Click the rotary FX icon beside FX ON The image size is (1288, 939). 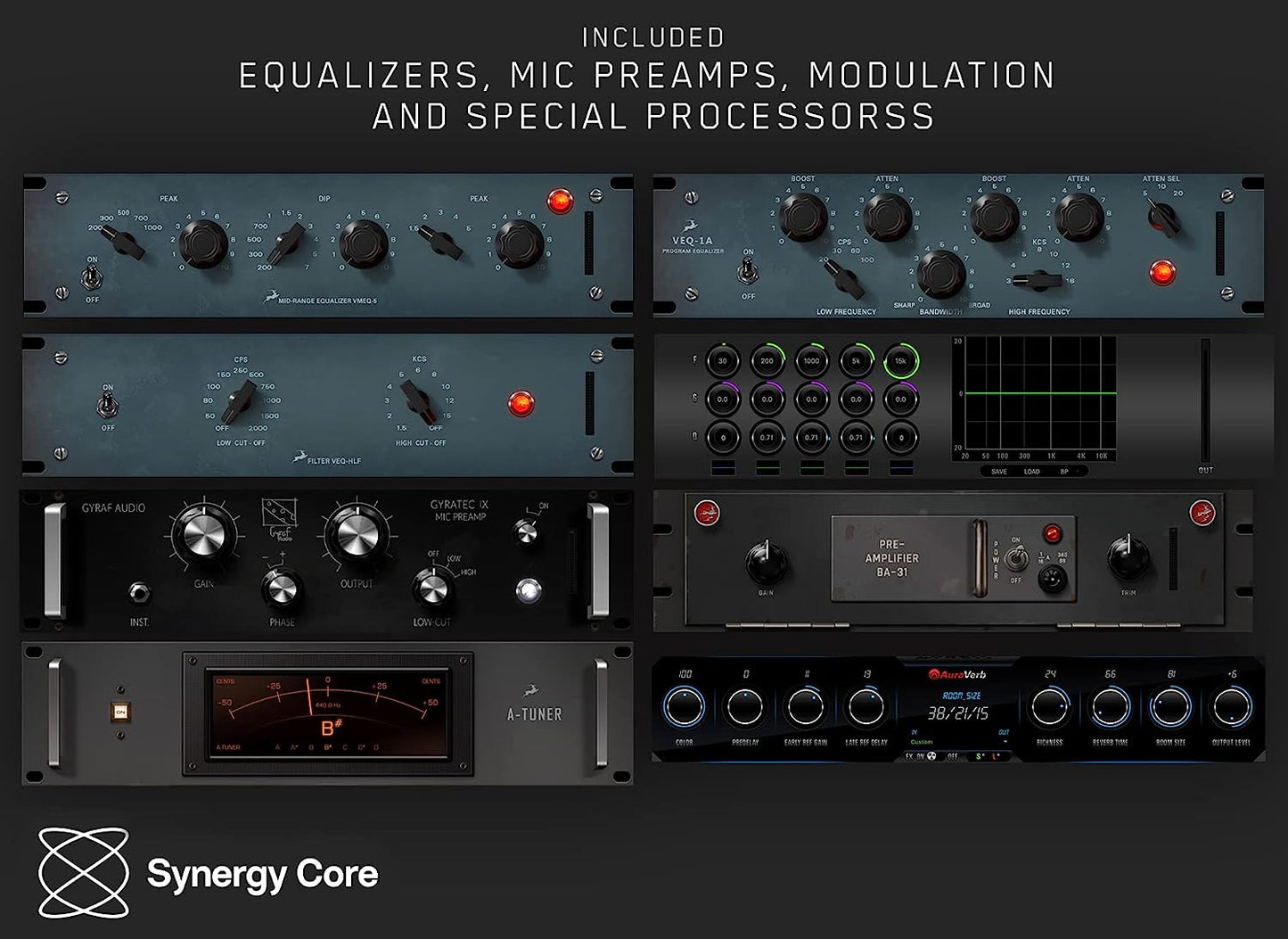click(x=930, y=756)
